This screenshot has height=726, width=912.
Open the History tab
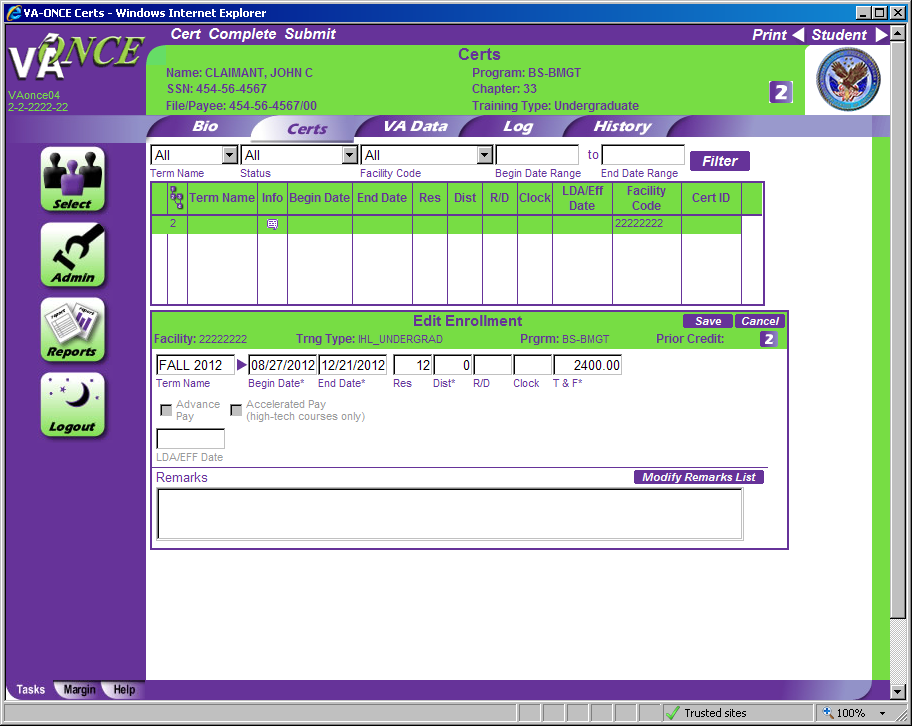(x=621, y=127)
